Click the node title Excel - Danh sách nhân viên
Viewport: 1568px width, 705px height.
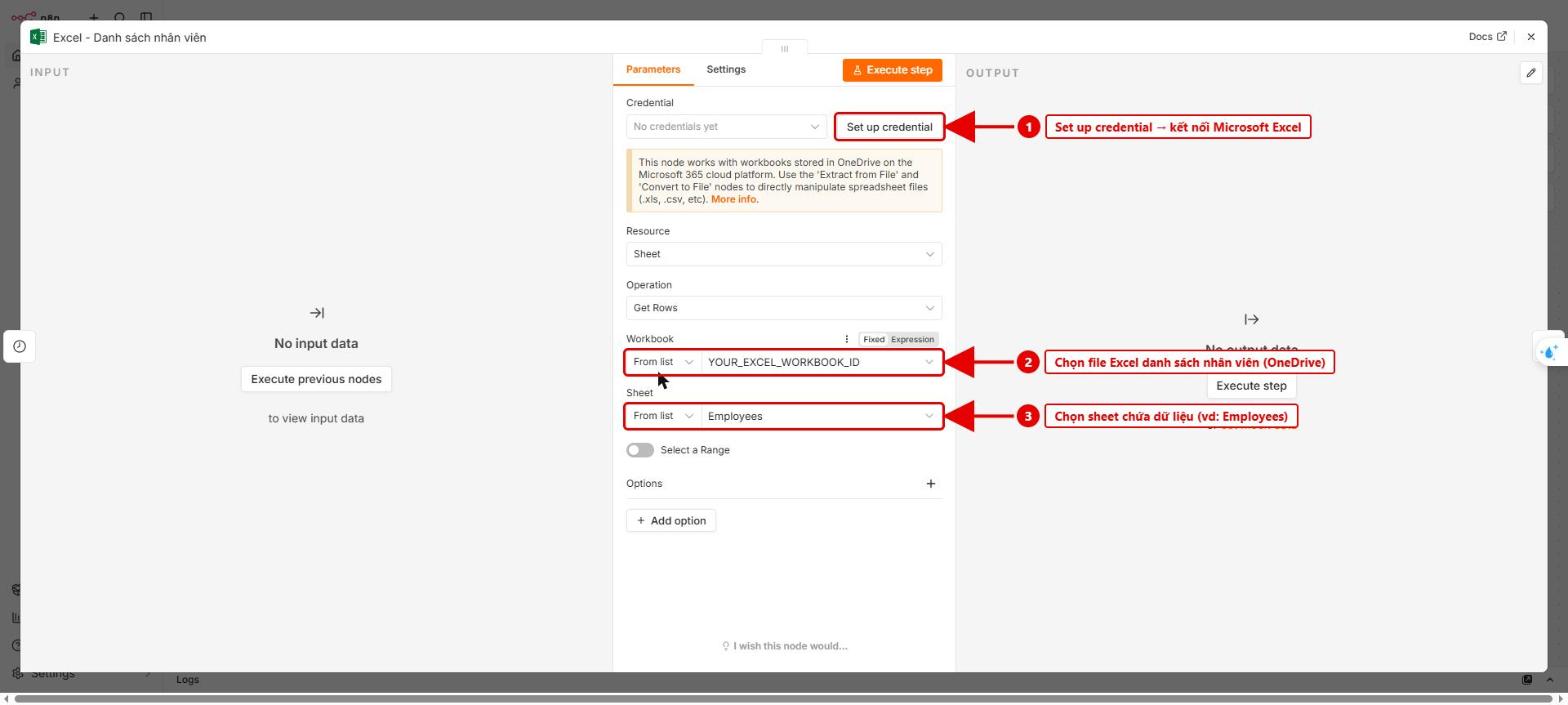click(130, 38)
